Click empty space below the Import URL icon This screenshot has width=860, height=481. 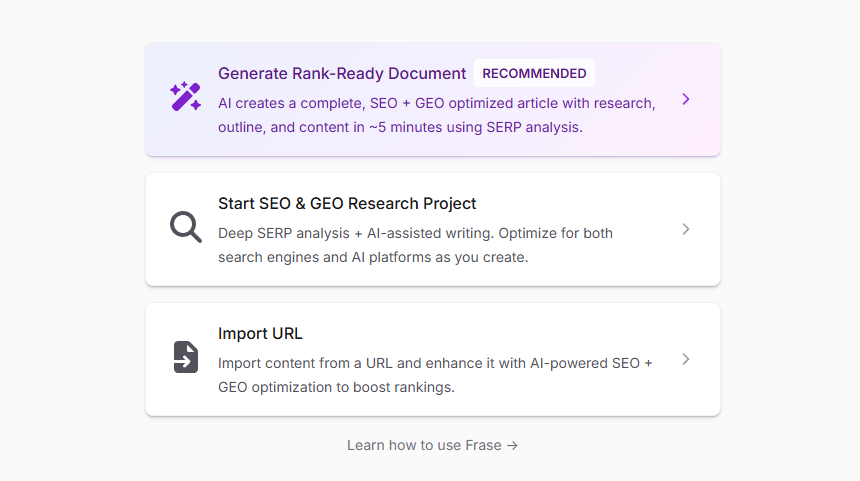point(186,397)
